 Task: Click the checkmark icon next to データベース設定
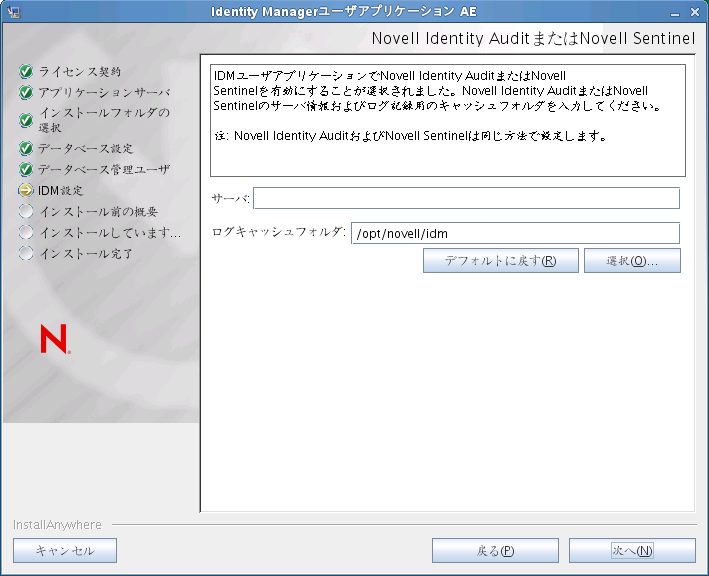click(26, 148)
